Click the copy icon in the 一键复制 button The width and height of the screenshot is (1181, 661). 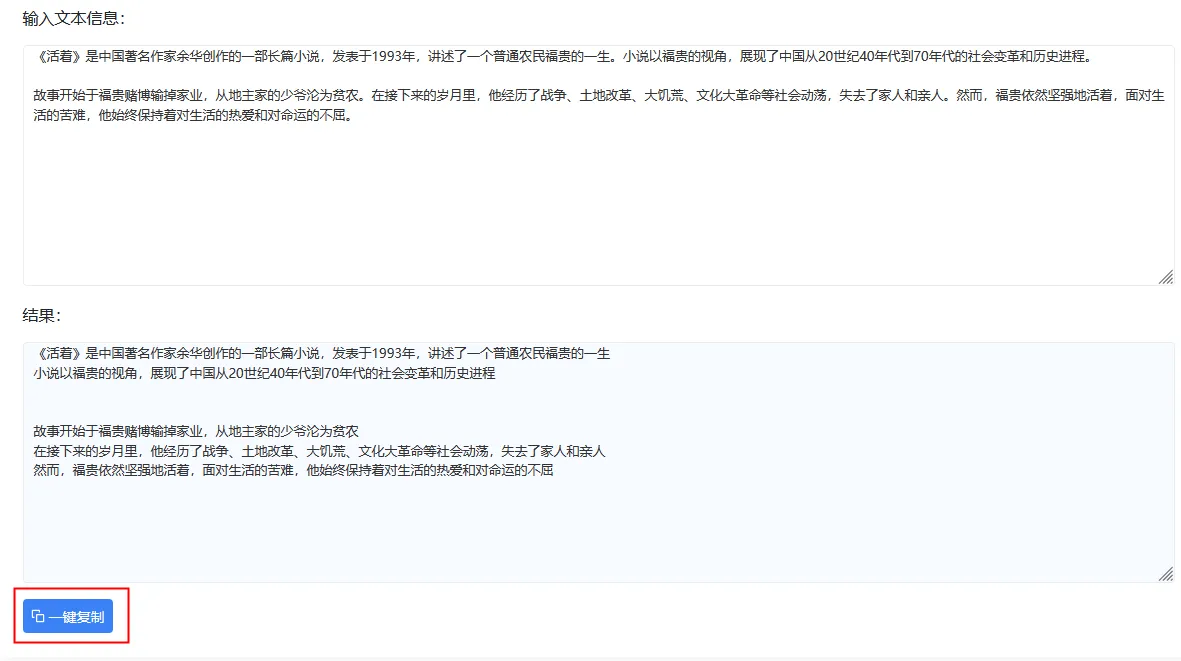click(x=38, y=616)
